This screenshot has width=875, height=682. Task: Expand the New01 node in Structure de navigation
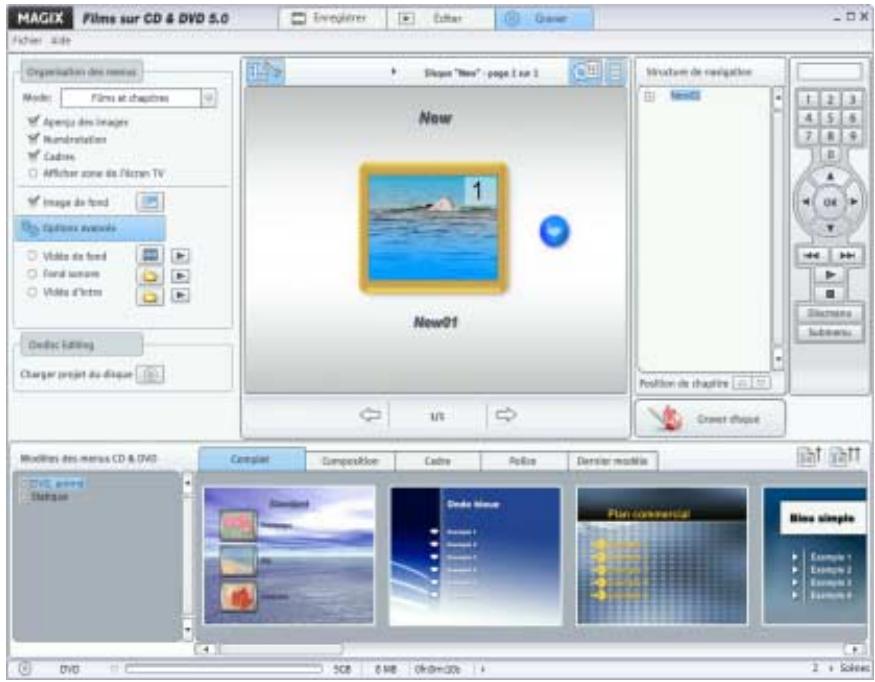tap(647, 93)
